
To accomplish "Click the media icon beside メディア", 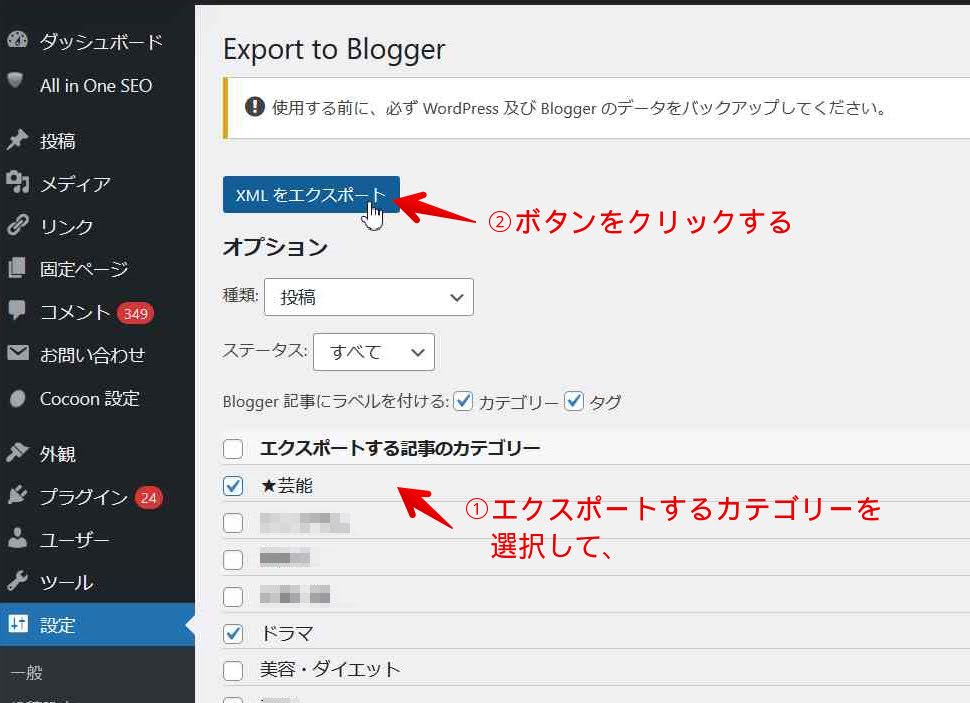I will 17,182.
